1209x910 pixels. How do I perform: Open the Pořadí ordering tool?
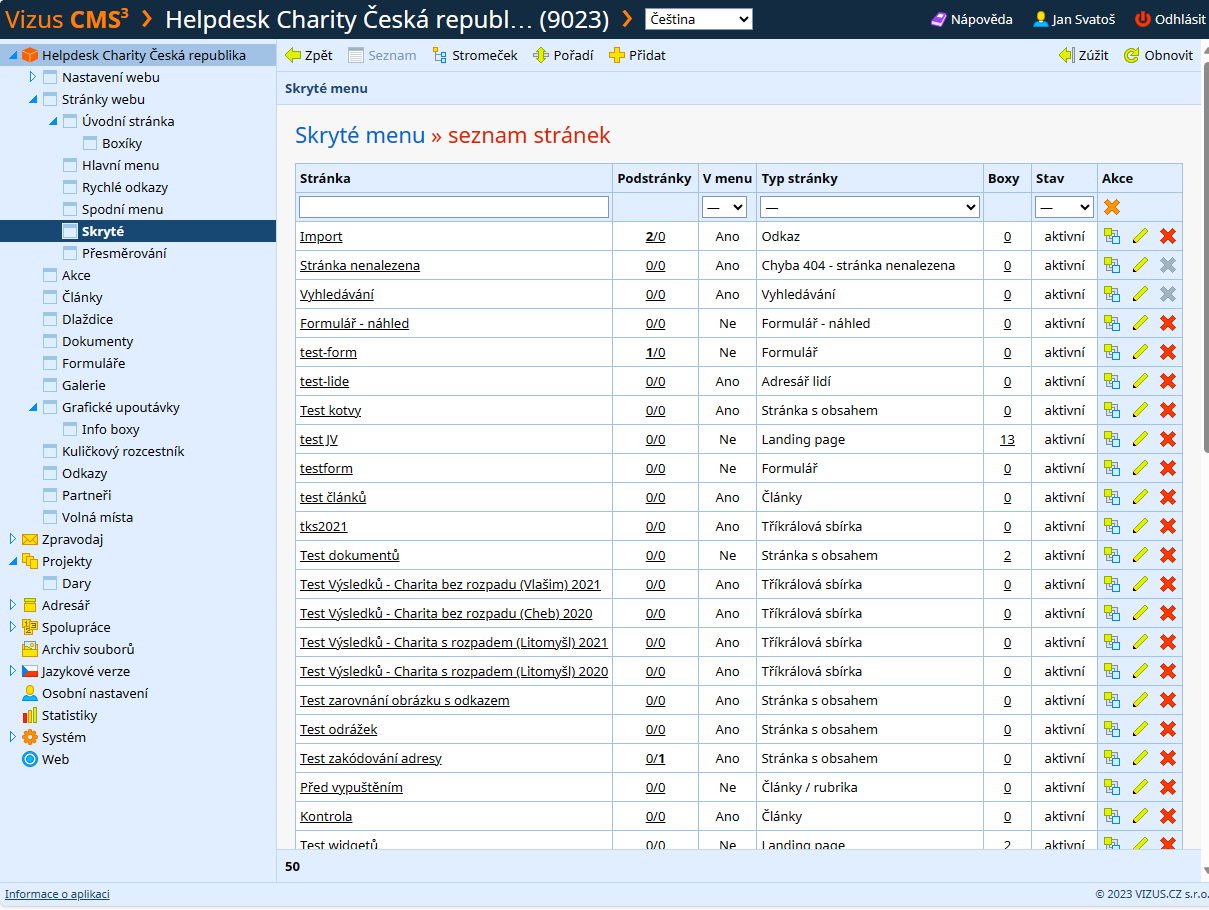[x=563, y=56]
